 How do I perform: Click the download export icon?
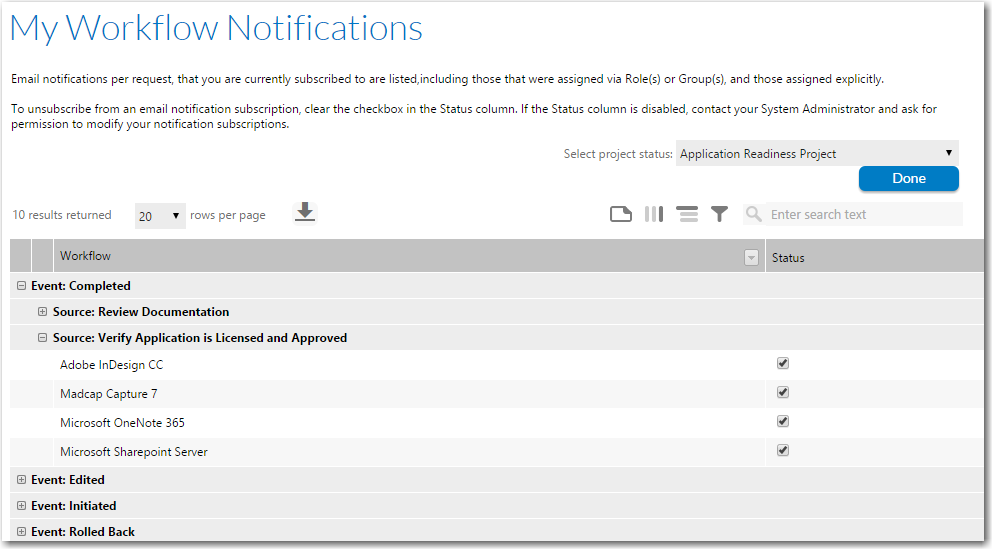(305, 213)
